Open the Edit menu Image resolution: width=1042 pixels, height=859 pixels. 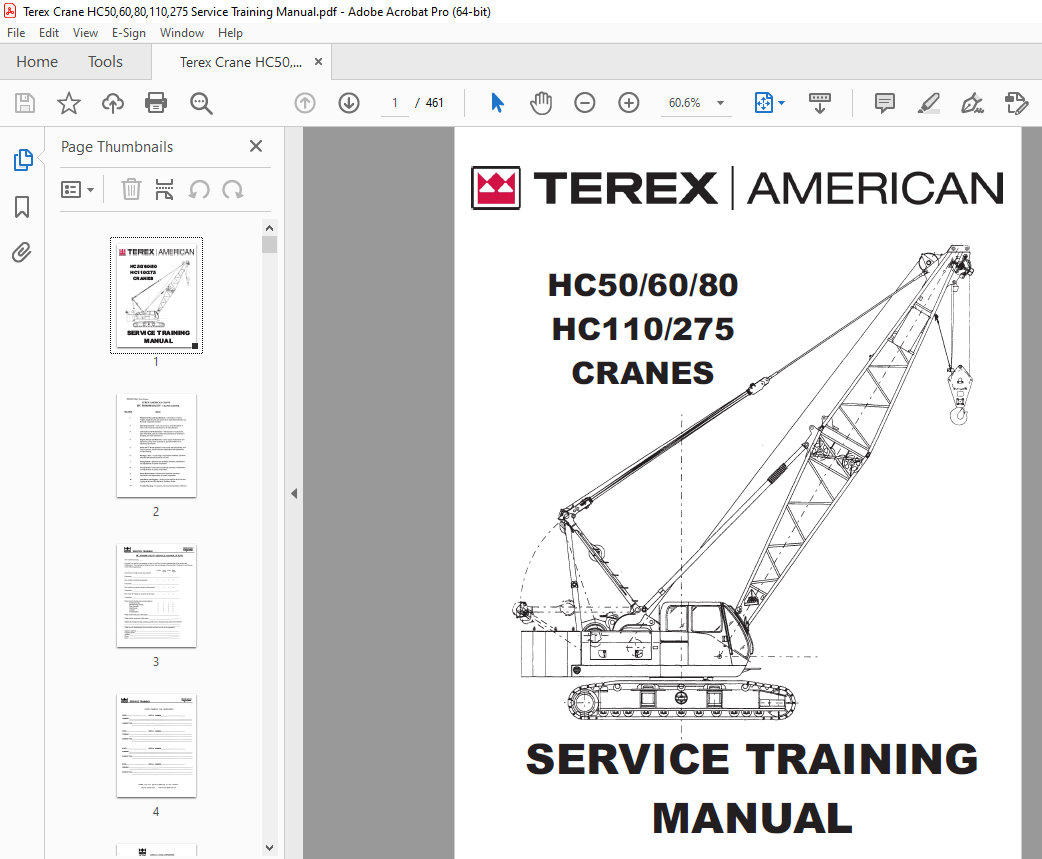click(x=49, y=33)
